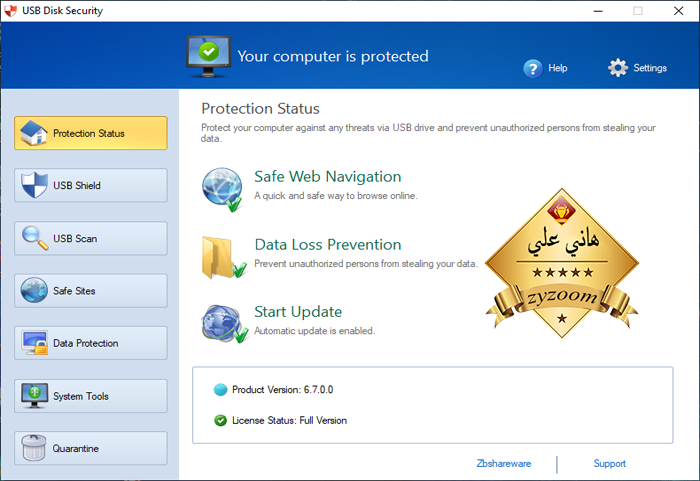Open the Protection Status tab
The width and height of the screenshot is (700, 481).
[x=91, y=133]
